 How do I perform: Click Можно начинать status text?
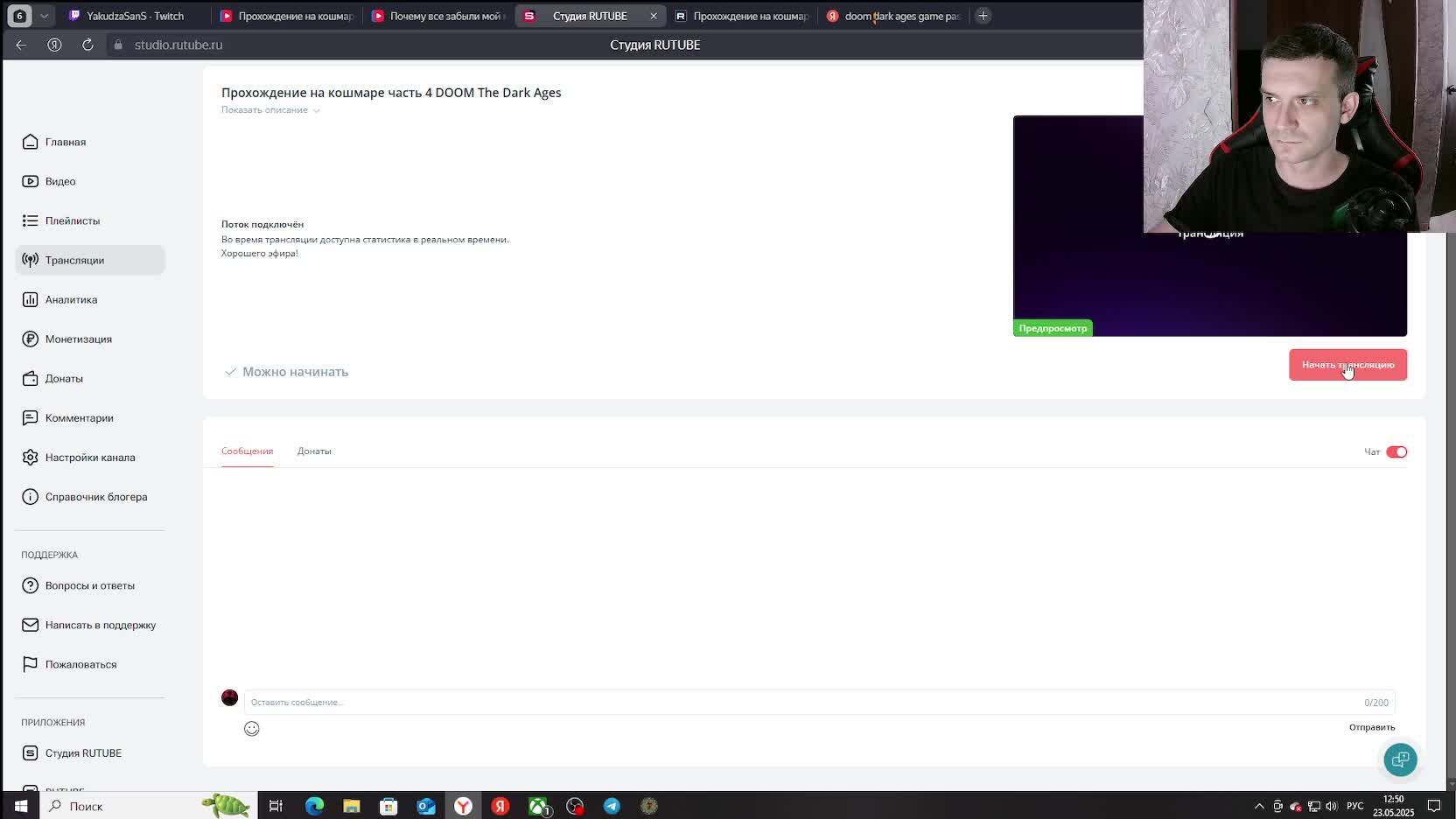tap(295, 372)
